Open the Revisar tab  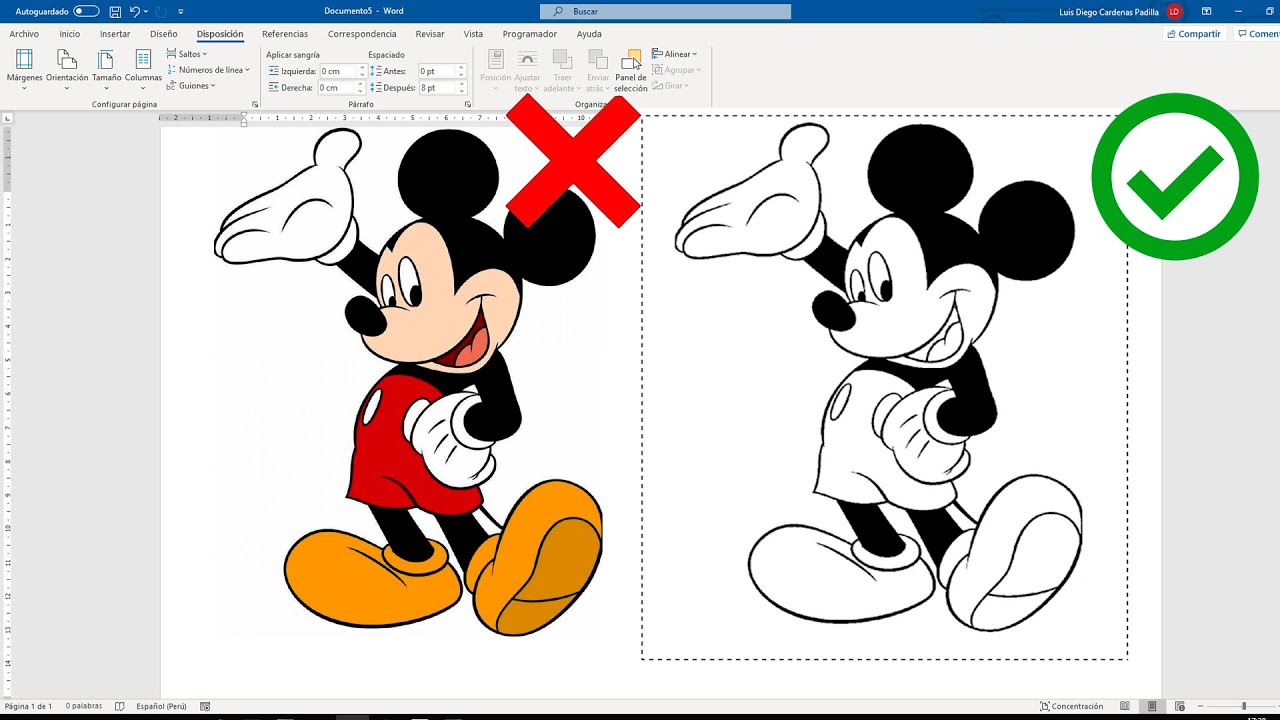(430, 34)
